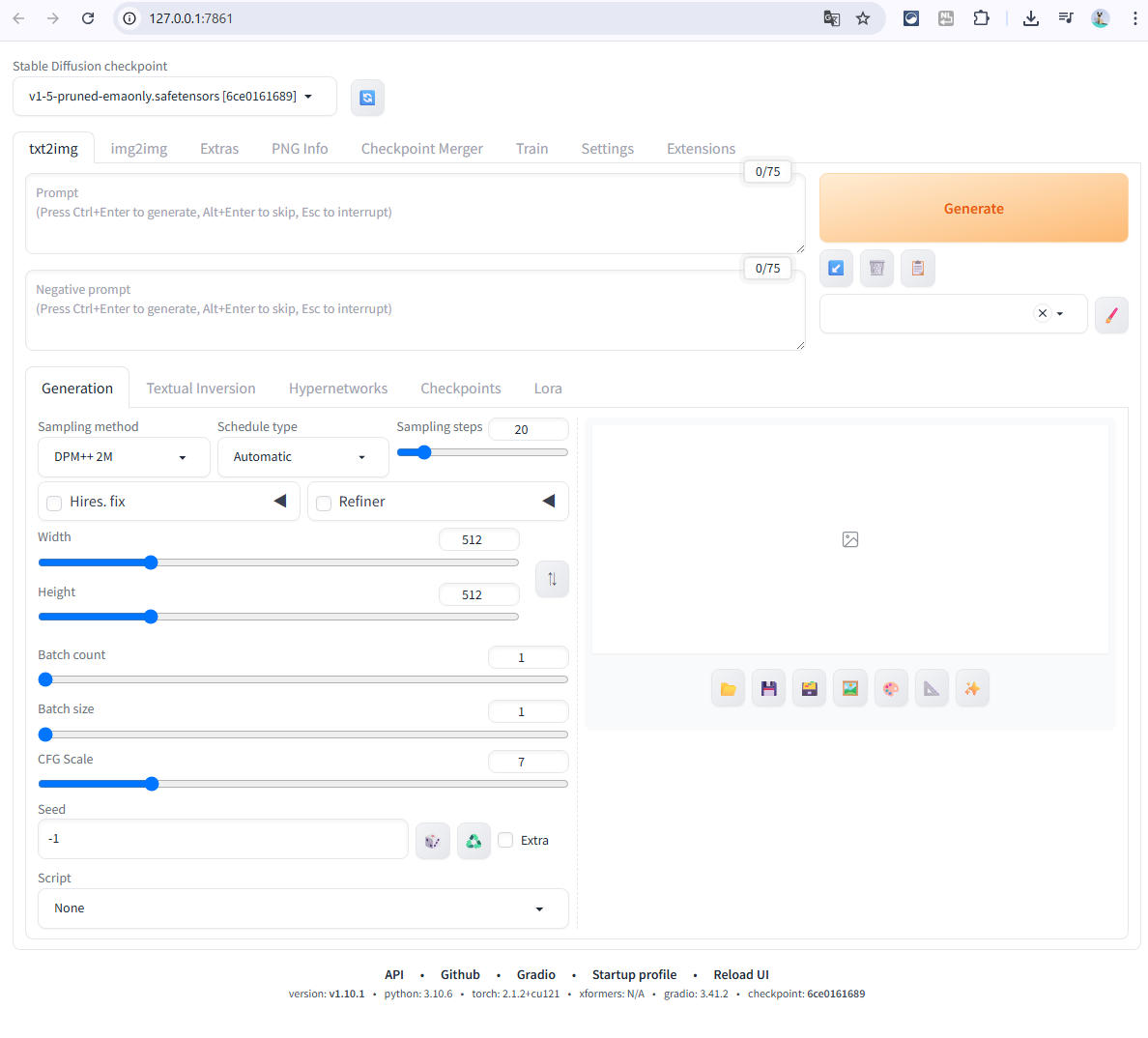
Task: Open the Lora tab
Action: point(547,389)
